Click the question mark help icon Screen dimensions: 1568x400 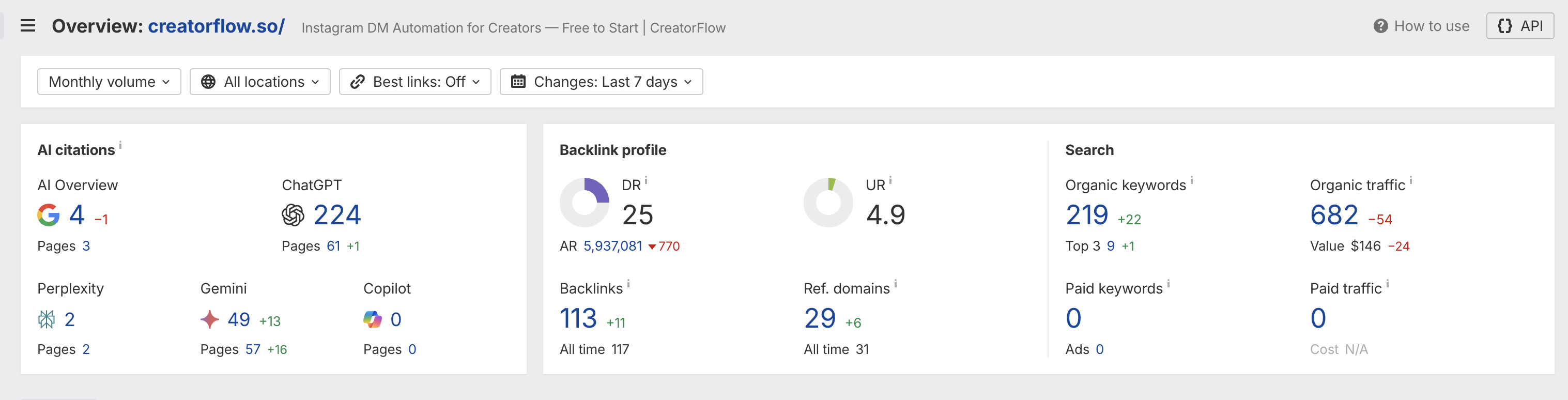click(1380, 26)
